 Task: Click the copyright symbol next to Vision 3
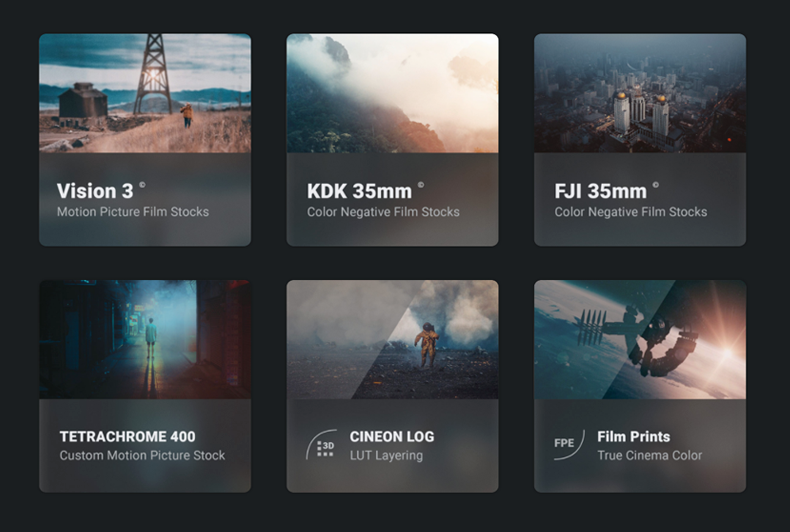(142, 185)
